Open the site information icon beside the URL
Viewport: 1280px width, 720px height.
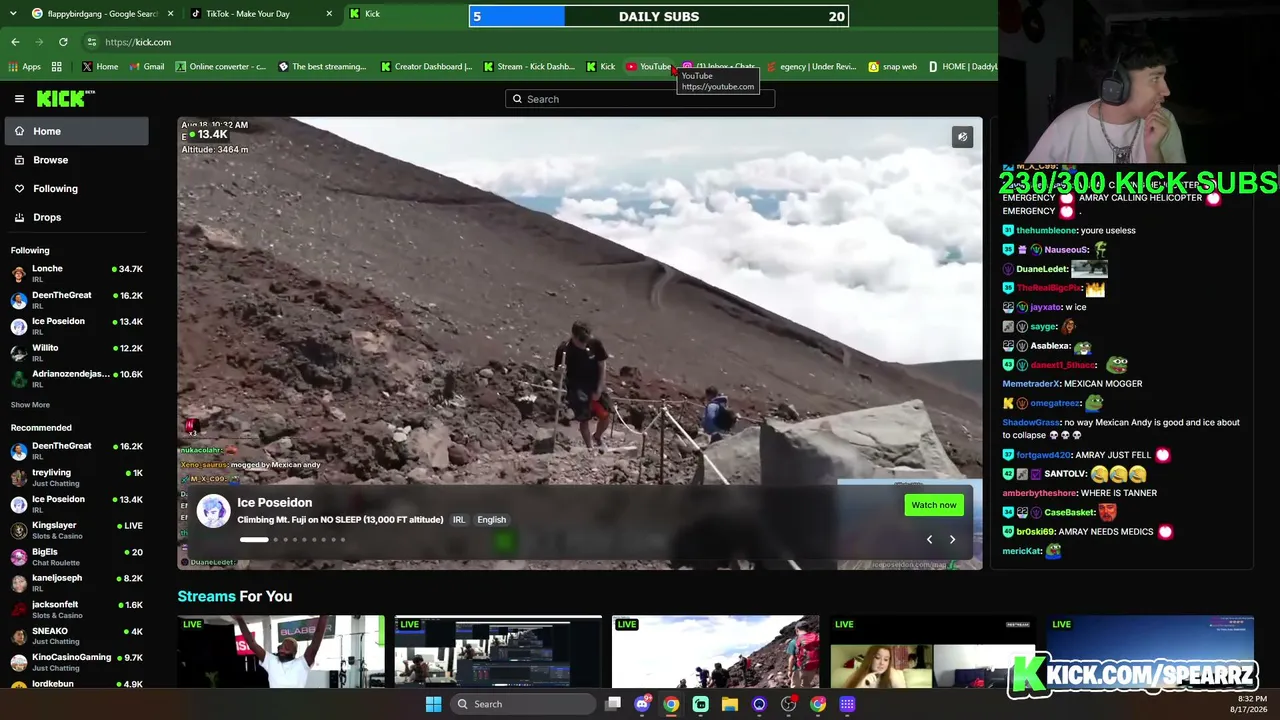click(x=91, y=42)
